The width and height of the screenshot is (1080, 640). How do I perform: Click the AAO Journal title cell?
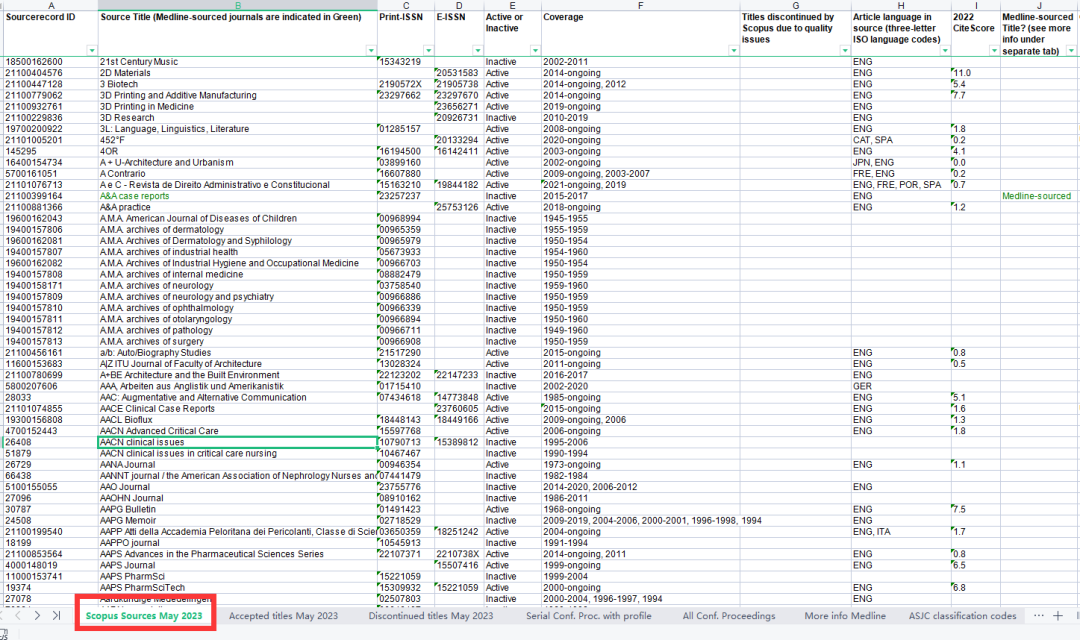tap(238, 487)
